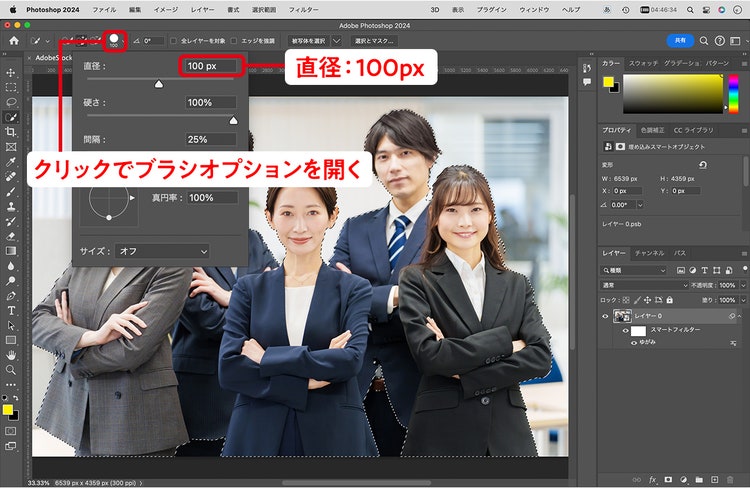
Task: Click the 硬さ hardness slider handle
Action: (233, 121)
